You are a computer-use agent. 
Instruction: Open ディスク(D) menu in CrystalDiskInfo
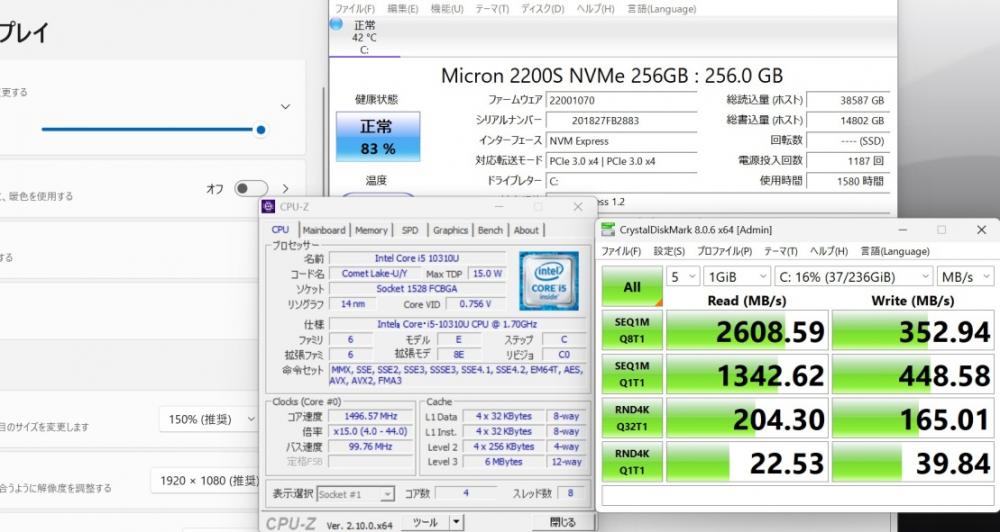(x=542, y=9)
